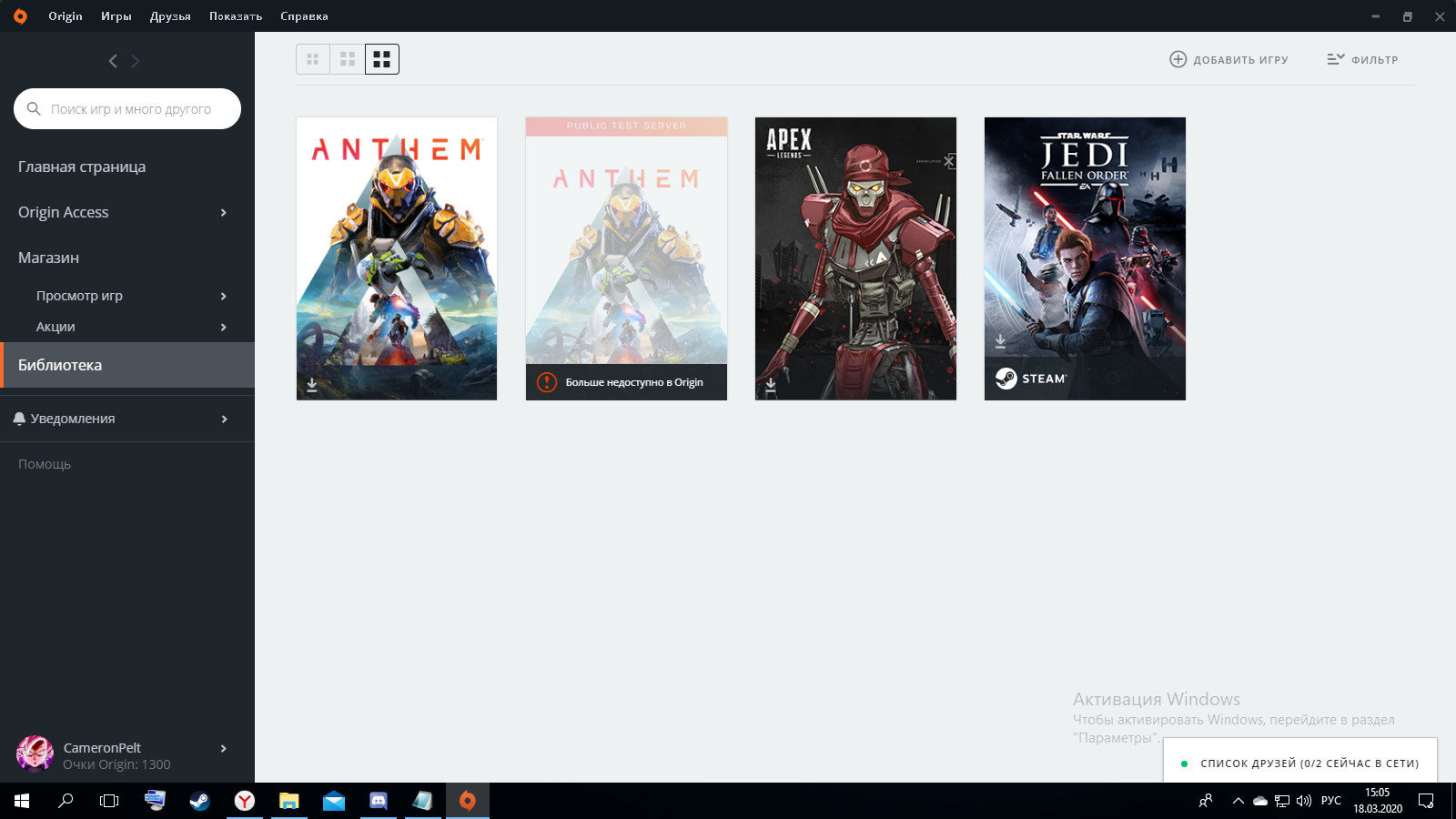This screenshot has width=1456, height=819.
Task: Click the notifications bell icon
Action: point(19,419)
